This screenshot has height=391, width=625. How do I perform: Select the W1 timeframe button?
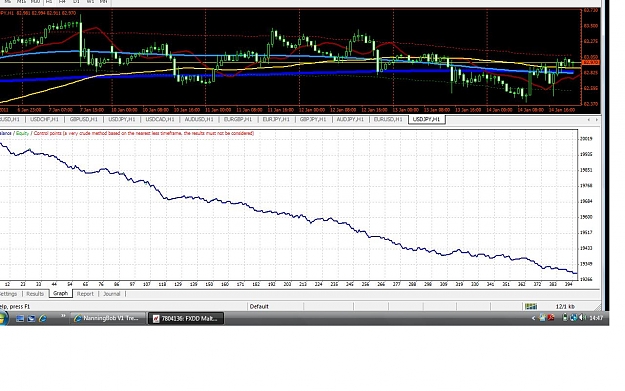pos(90,2)
